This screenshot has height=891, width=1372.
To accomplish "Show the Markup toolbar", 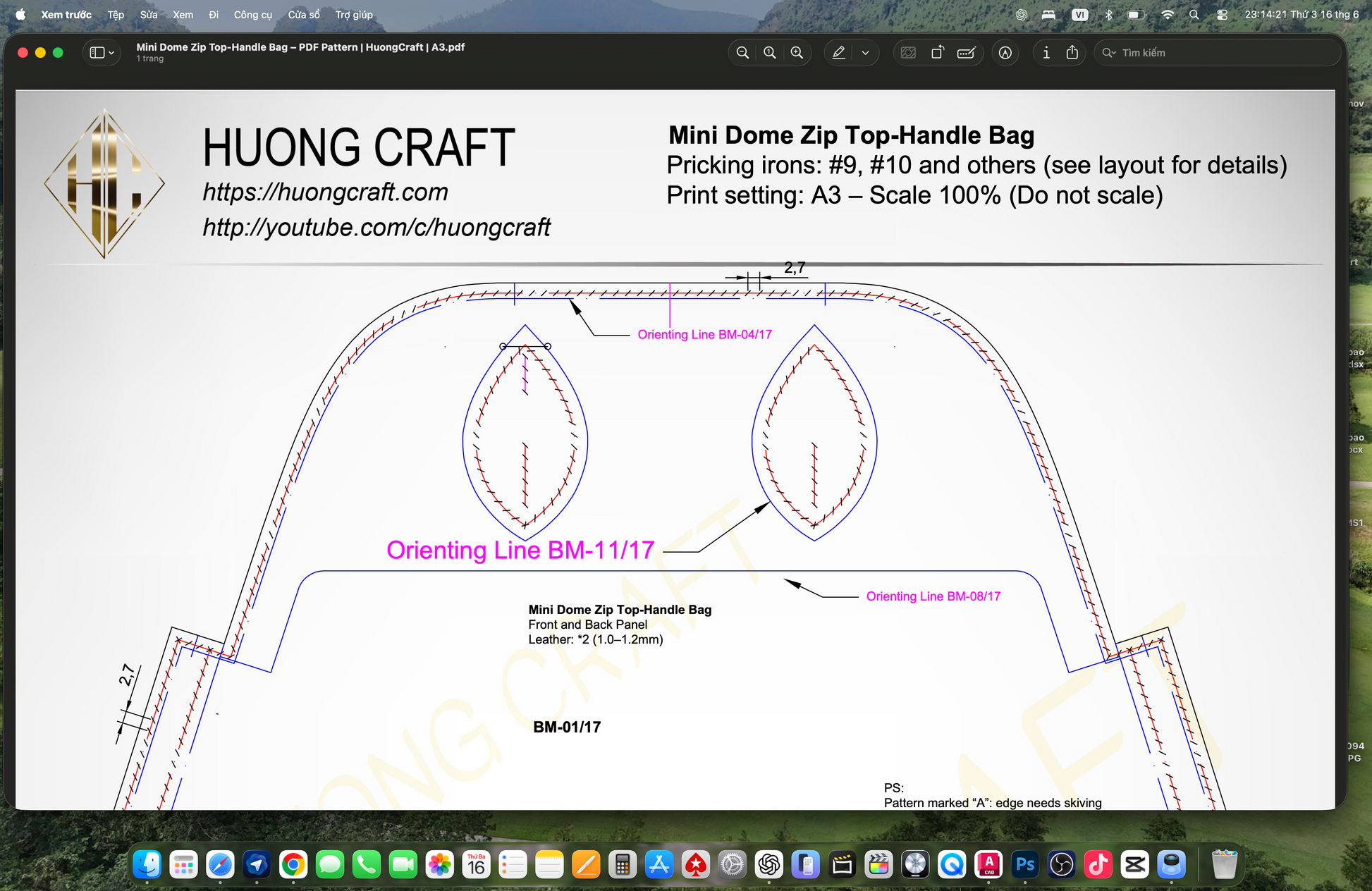I will coord(1005,53).
